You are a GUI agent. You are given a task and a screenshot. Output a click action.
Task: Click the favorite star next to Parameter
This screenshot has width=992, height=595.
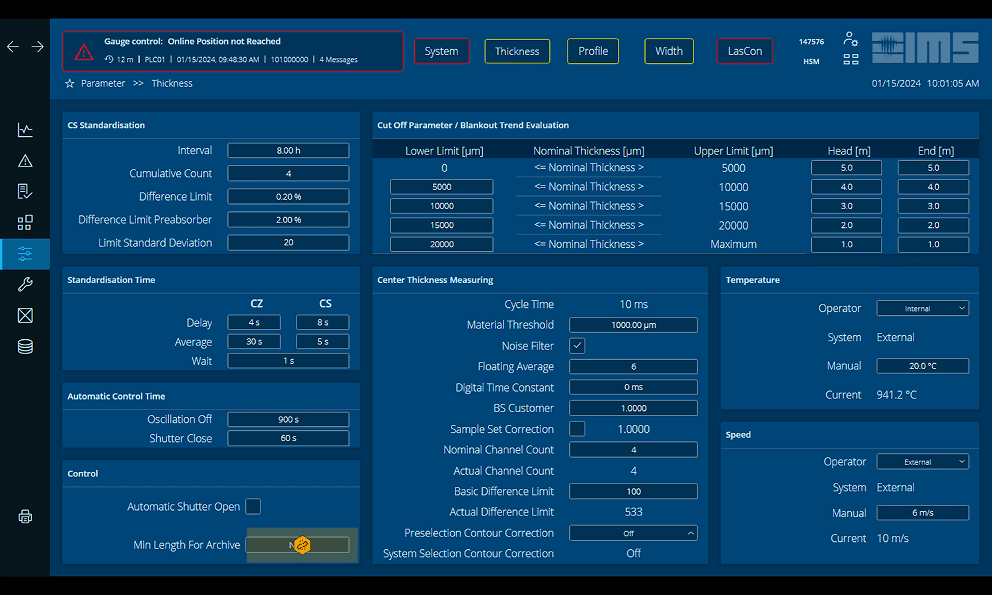(x=70, y=84)
